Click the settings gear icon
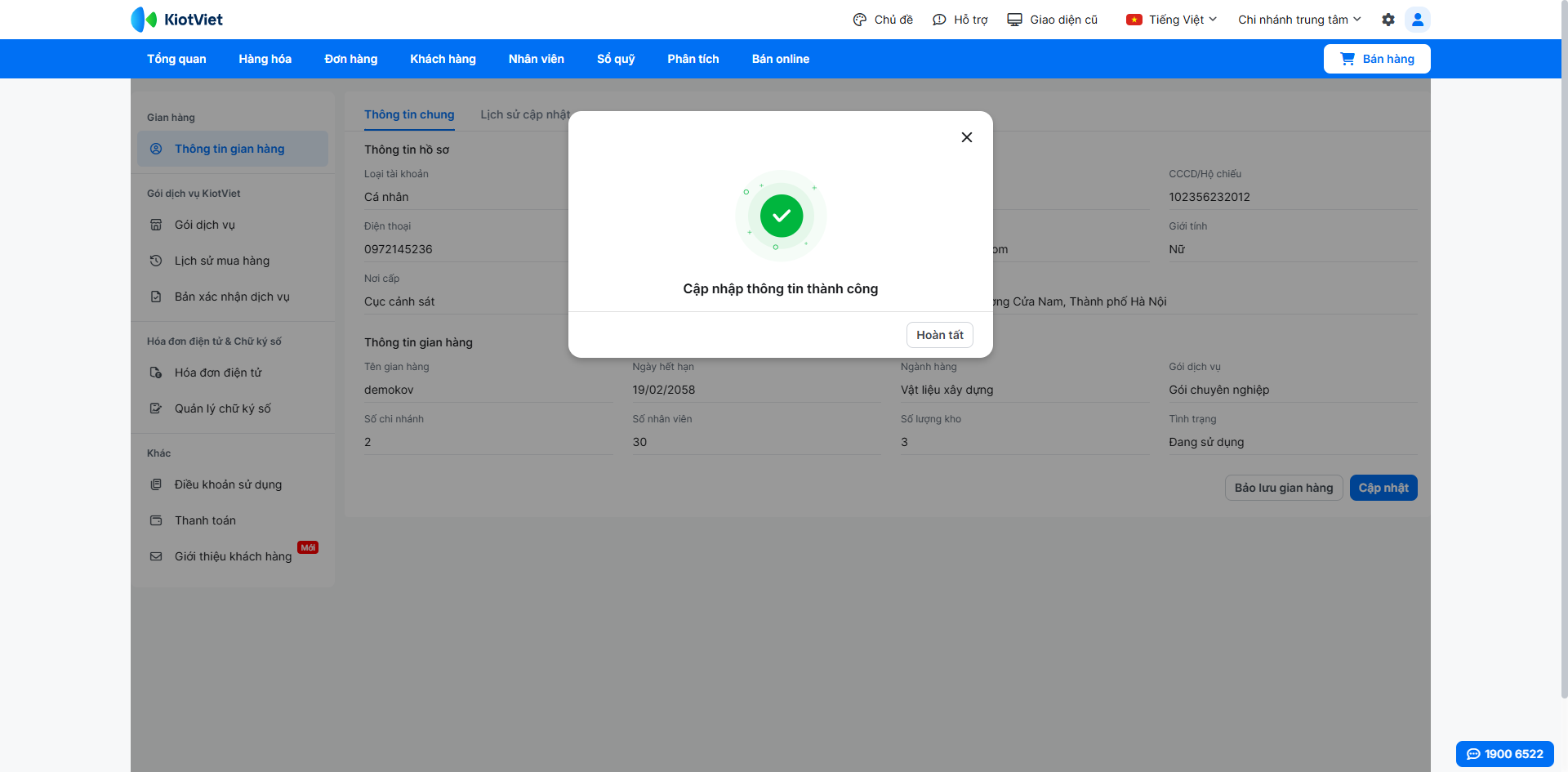The height and width of the screenshot is (772, 1568). tap(1388, 20)
